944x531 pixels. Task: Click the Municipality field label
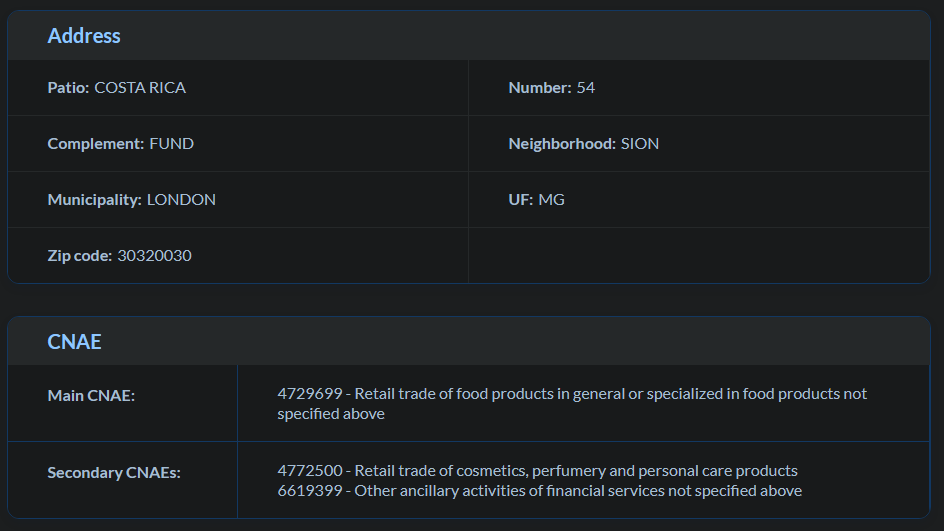94,200
